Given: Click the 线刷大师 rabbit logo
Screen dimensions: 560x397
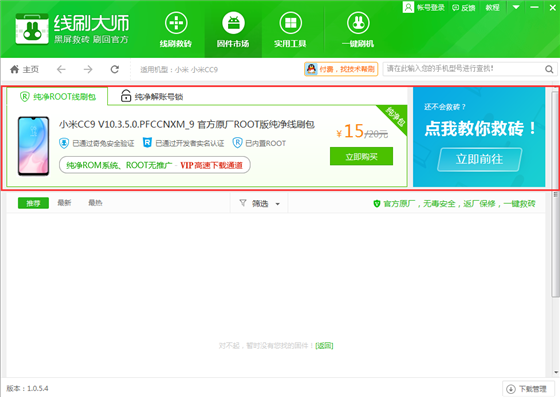Looking at the screenshot, I should [x=32, y=29].
